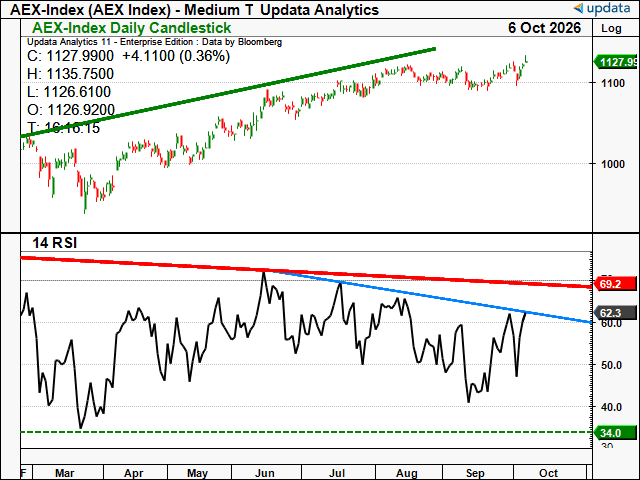
Task: Select the green dashed 34.0 RSI line
Action: click(x=306, y=432)
